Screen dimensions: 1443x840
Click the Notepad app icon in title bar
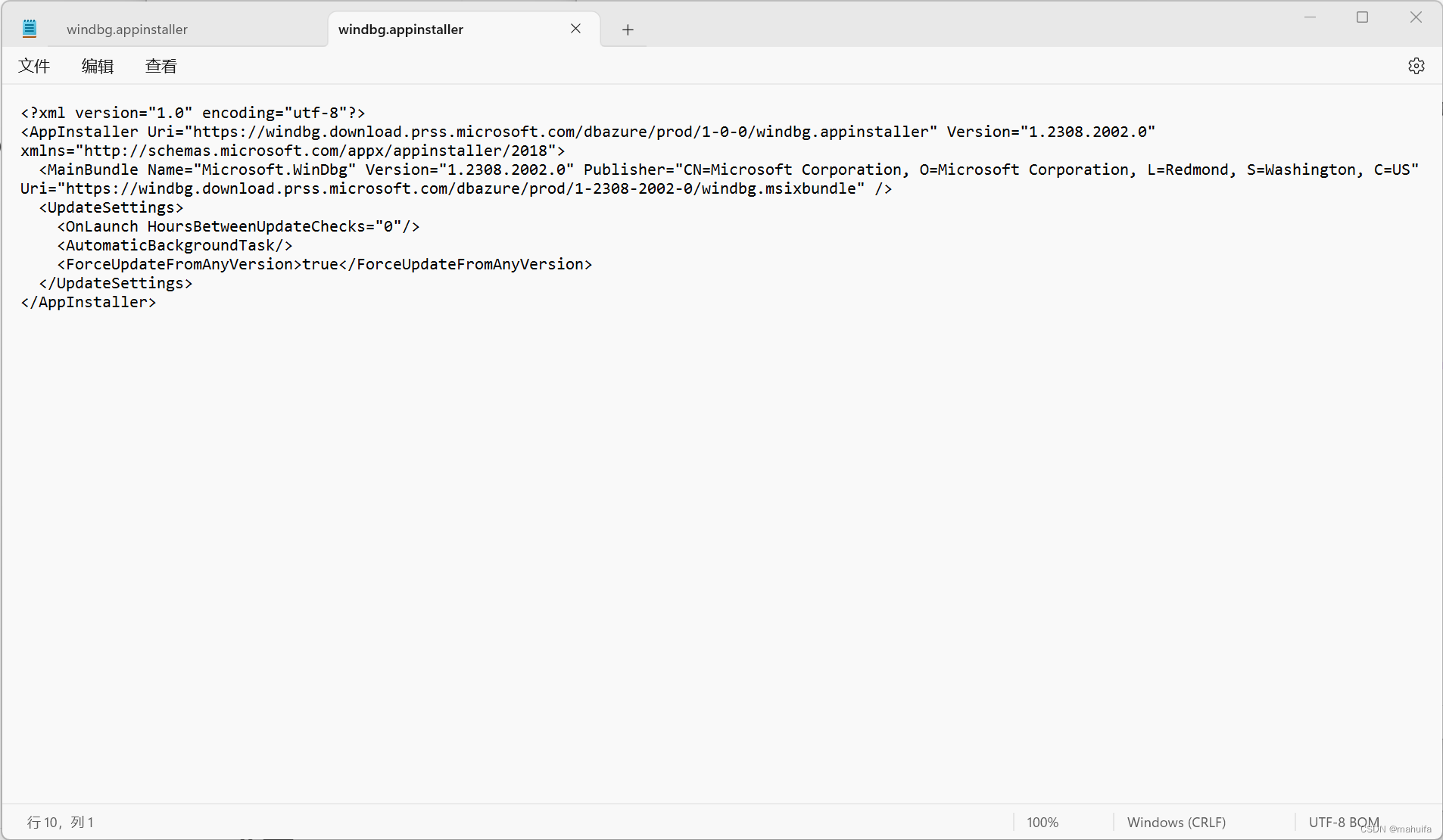pyautogui.click(x=30, y=29)
